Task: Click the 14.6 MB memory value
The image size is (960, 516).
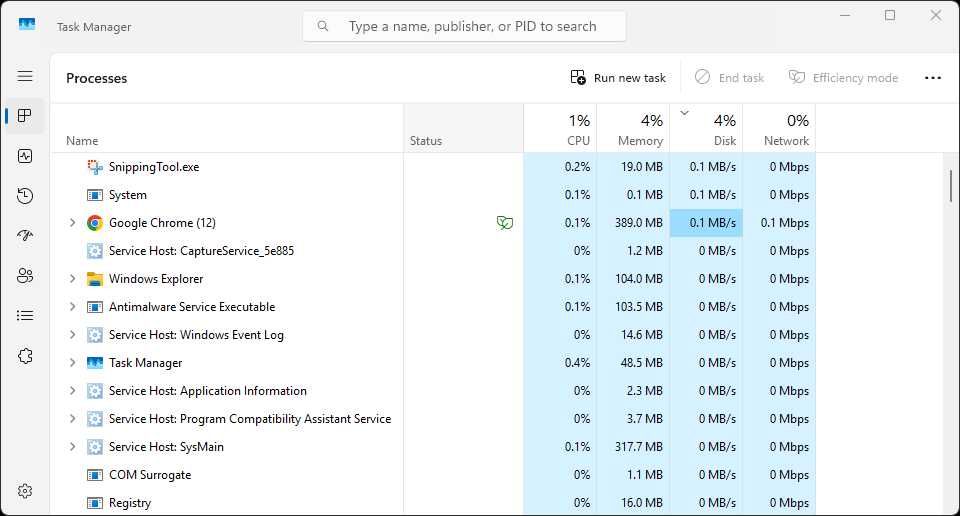Action: [642, 335]
